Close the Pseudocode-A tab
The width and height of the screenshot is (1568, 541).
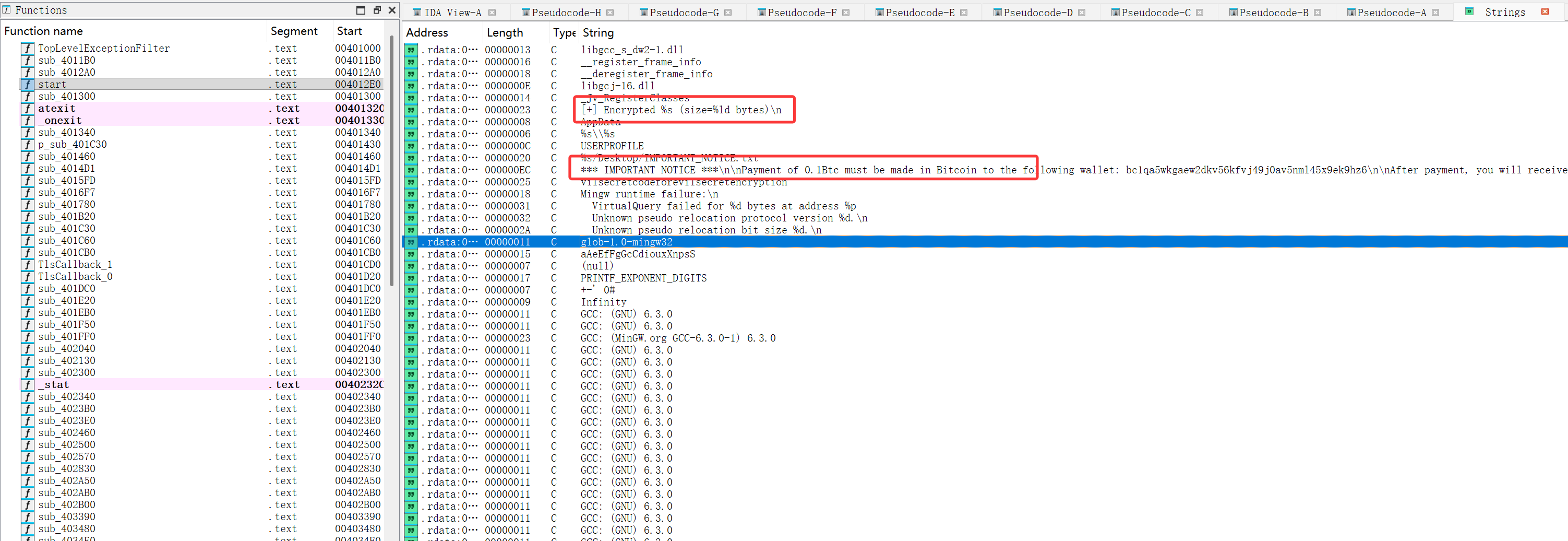click(1435, 12)
